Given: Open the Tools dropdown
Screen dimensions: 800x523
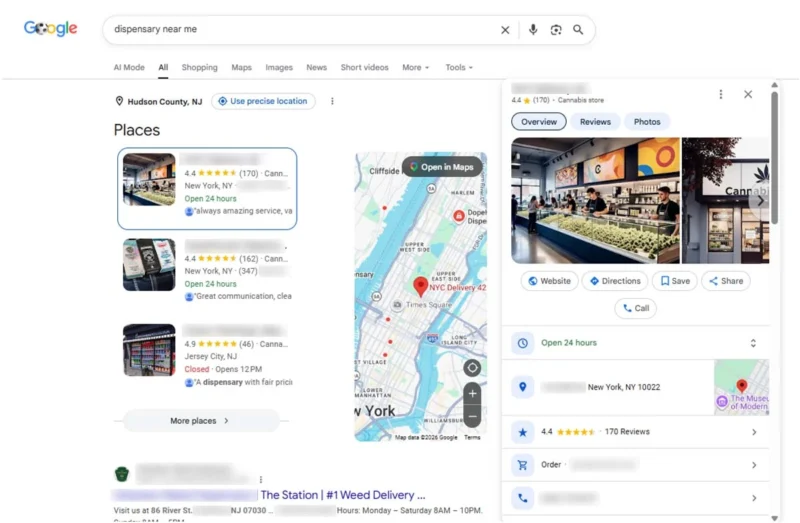Looking at the screenshot, I should pyautogui.click(x=459, y=67).
